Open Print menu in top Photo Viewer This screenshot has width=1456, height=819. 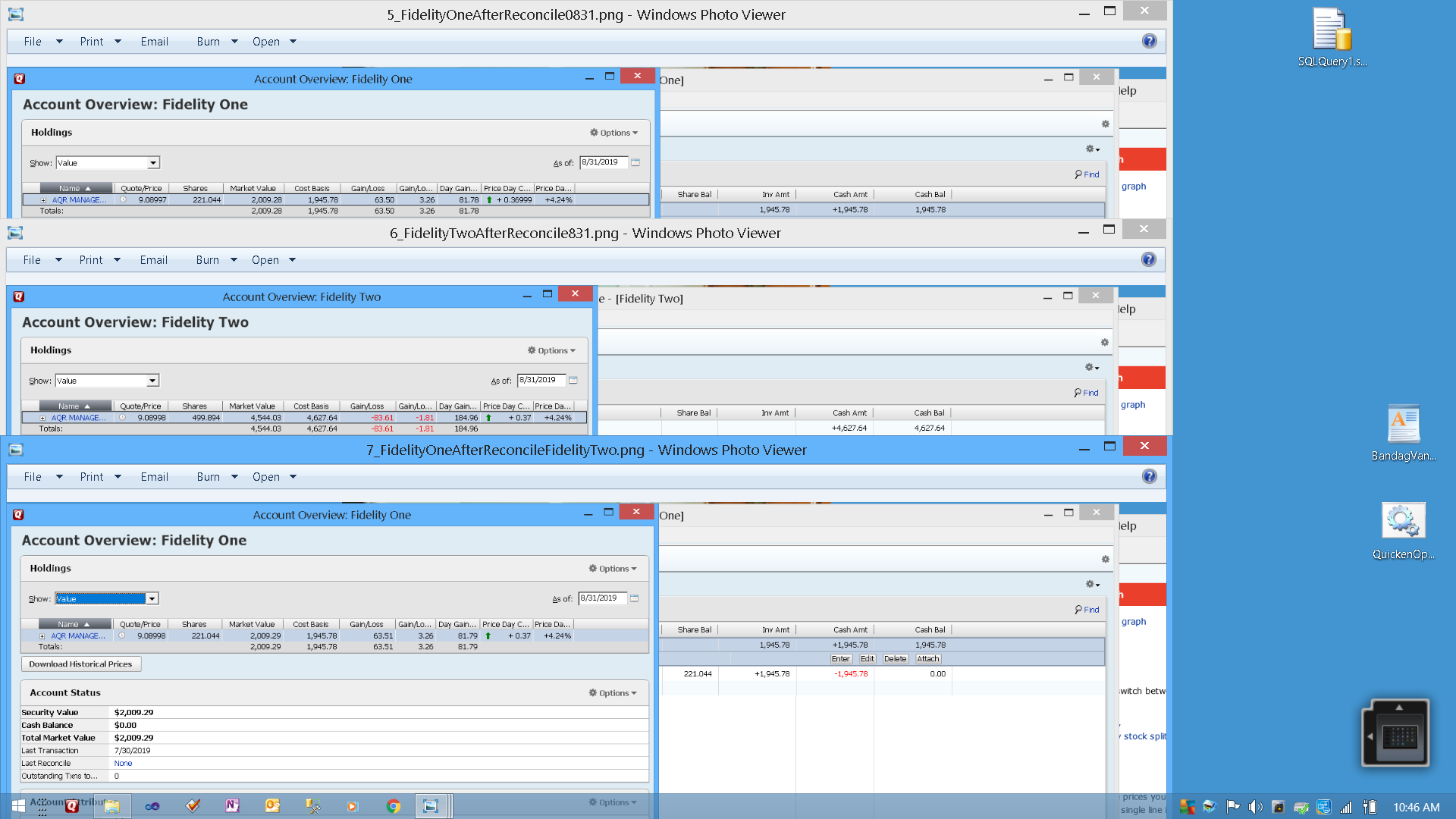point(92,42)
